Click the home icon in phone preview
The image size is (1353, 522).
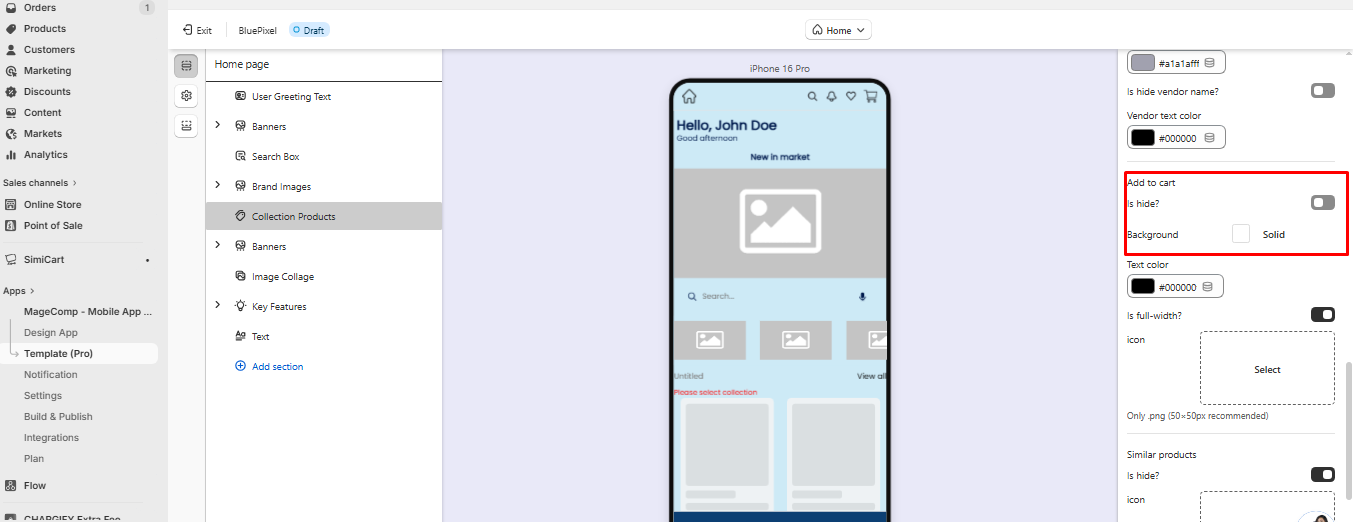(689, 97)
